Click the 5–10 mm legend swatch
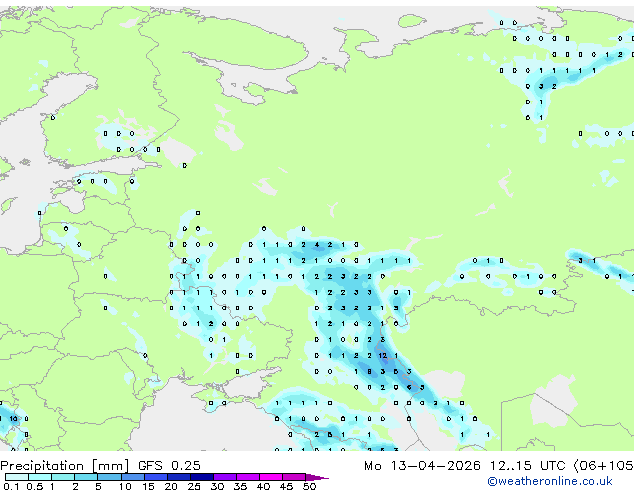 (109, 477)
